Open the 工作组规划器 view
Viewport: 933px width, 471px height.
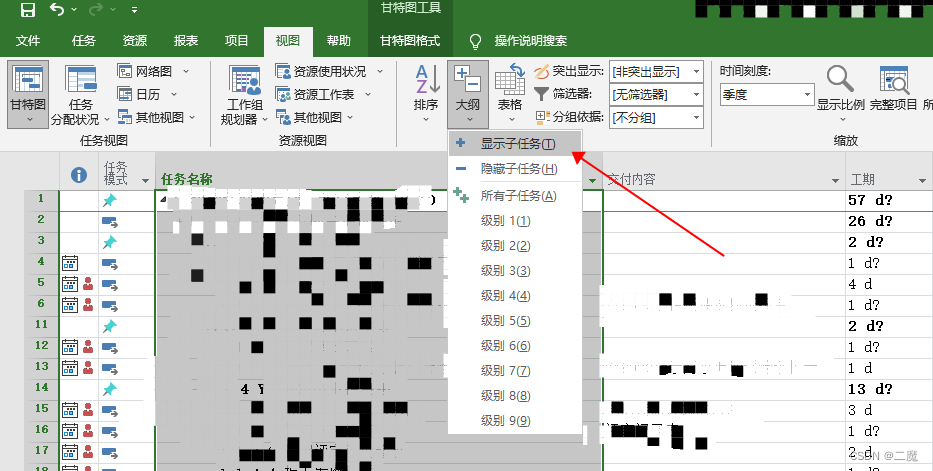244,95
